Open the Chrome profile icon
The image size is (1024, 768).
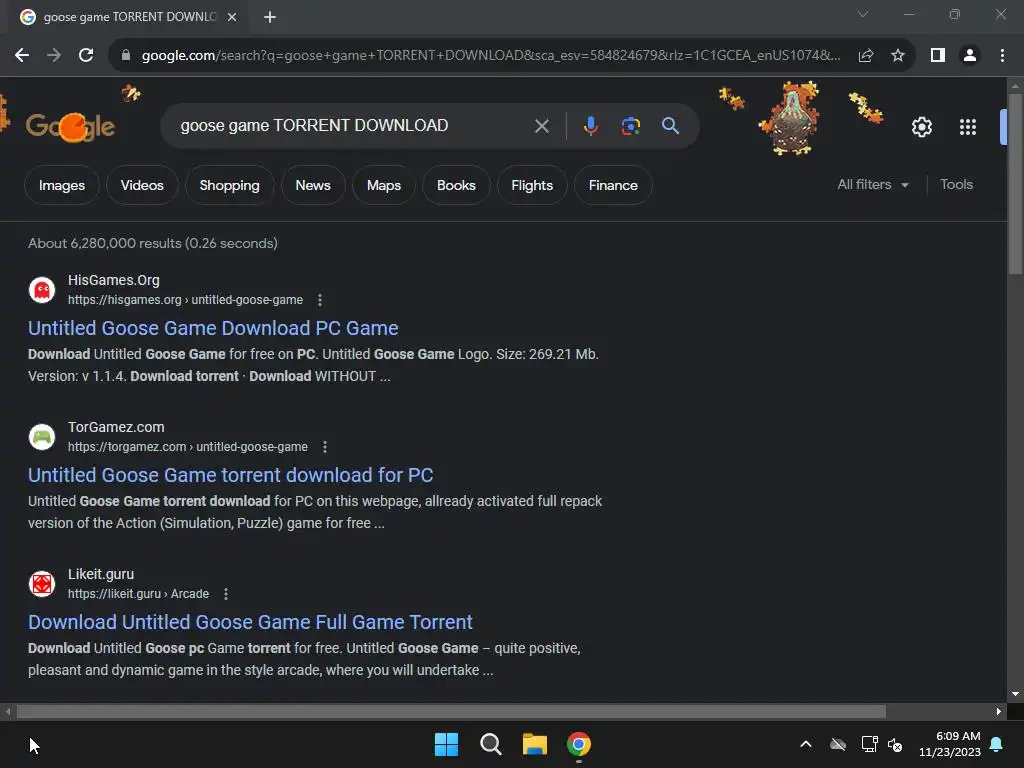pos(970,56)
